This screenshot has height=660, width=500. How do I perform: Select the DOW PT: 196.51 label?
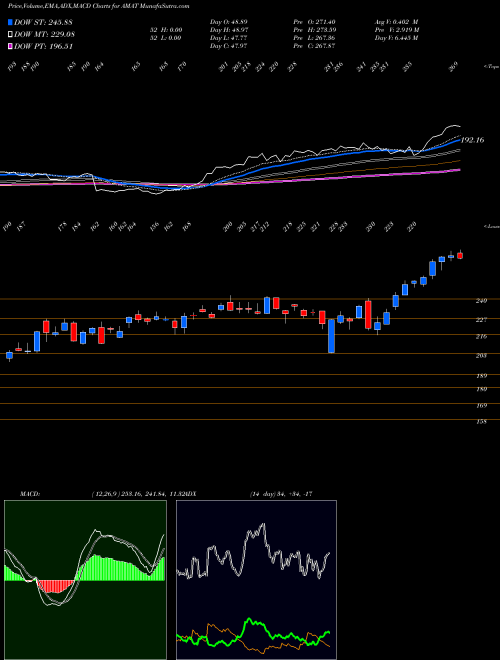click(43, 46)
